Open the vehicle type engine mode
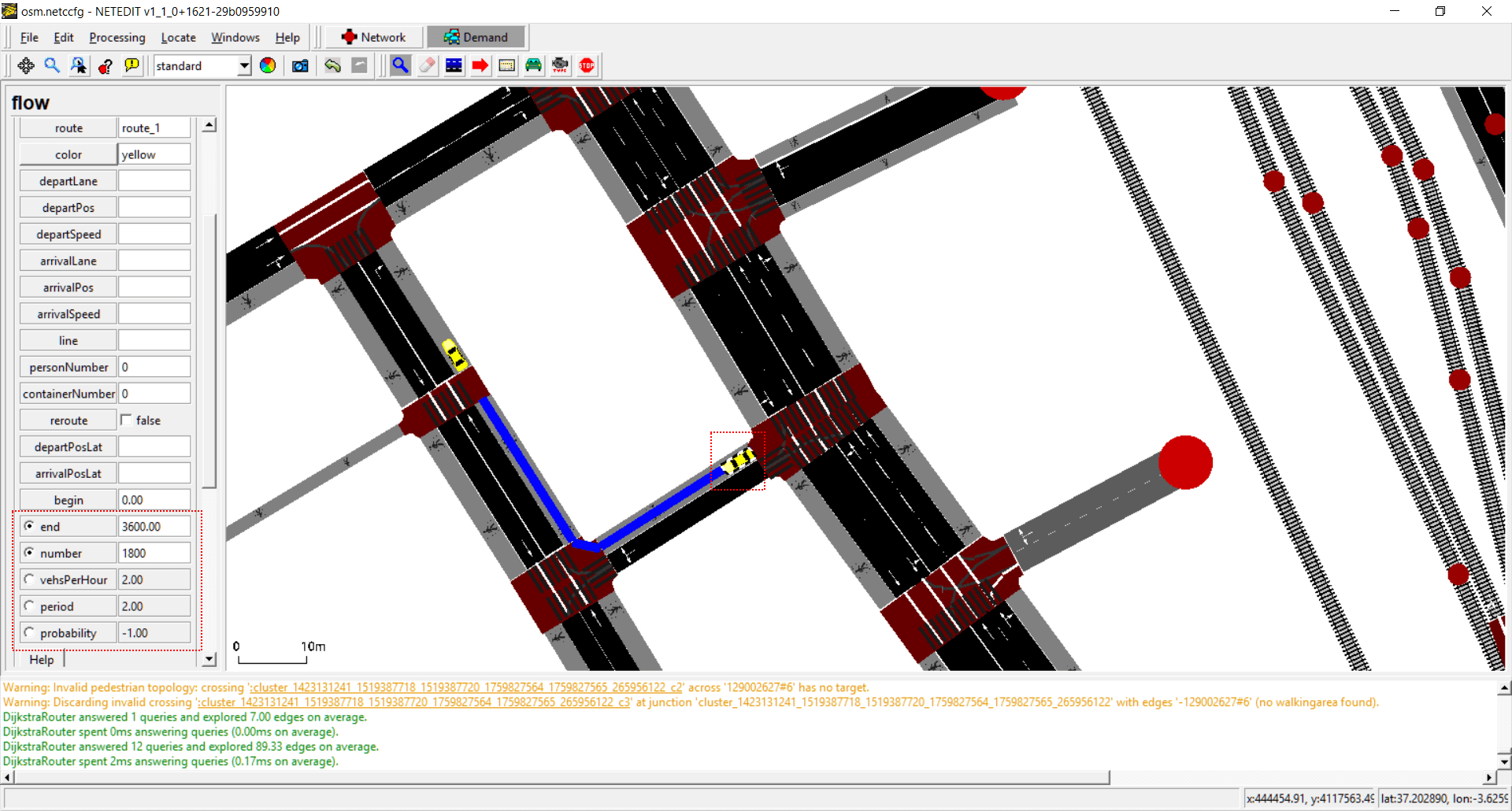The image size is (1512, 811). pyautogui.click(x=560, y=66)
